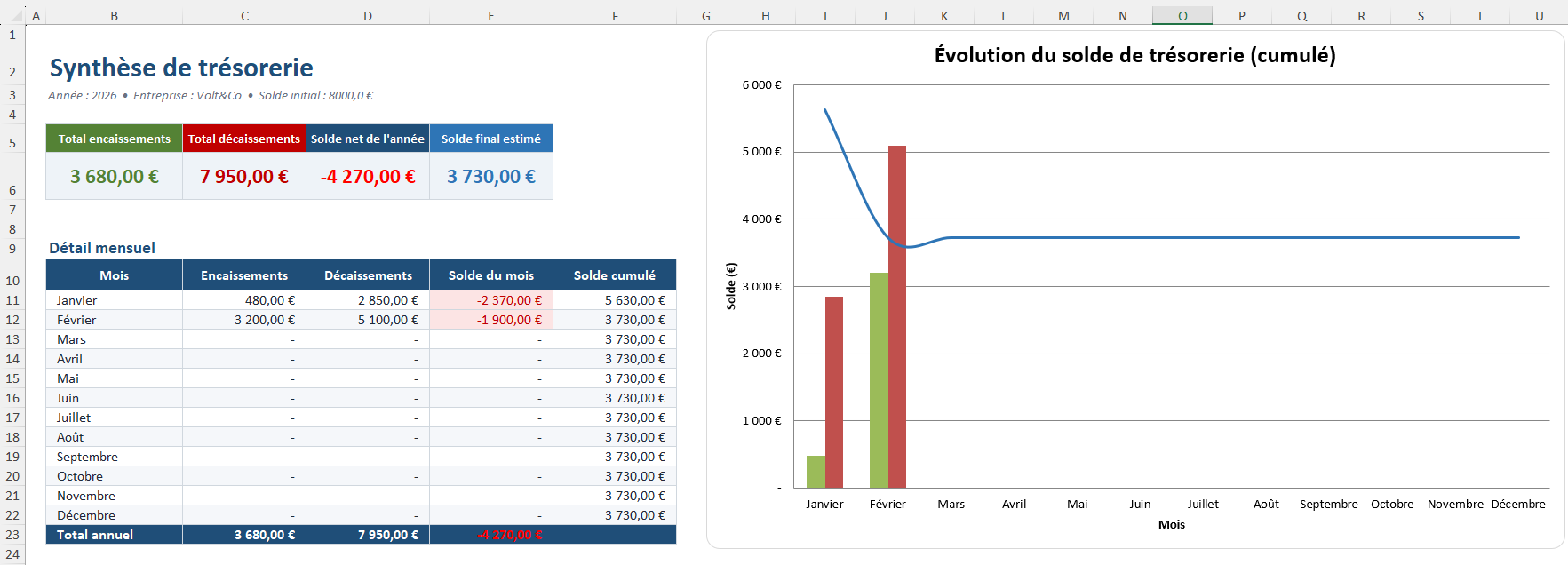Viewport: 1568px width, 565px height.
Task: Click the red Février bar in chart
Action: coord(897,316)
